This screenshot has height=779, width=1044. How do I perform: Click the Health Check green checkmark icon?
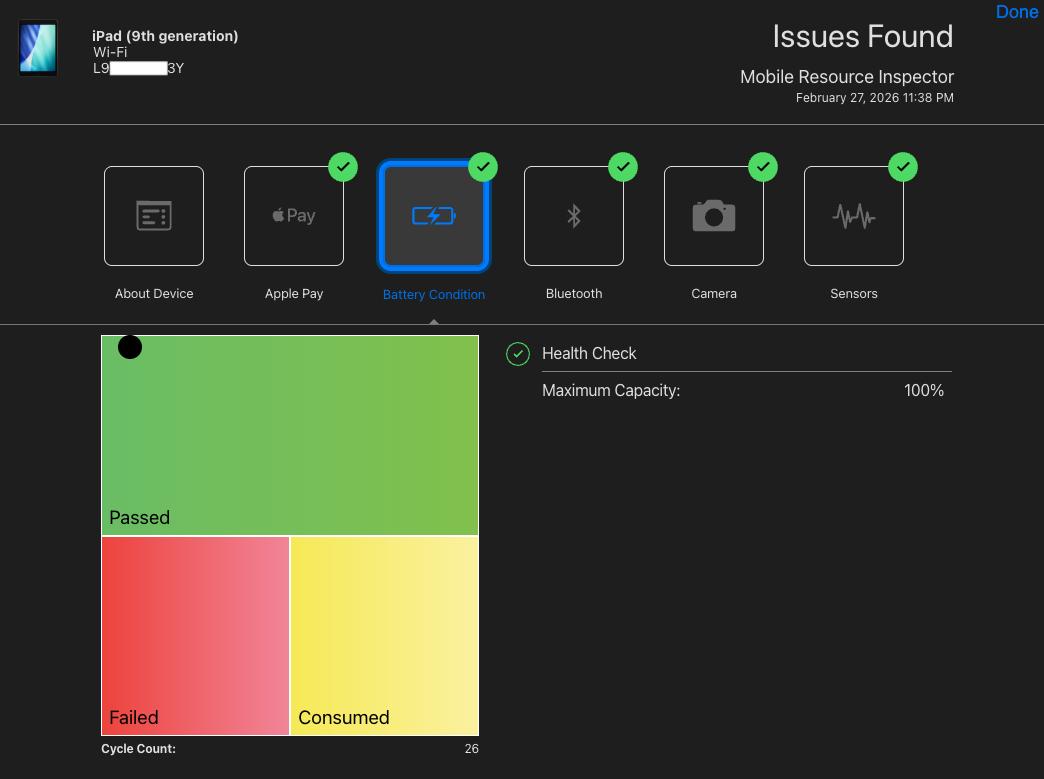click(518, 354)
